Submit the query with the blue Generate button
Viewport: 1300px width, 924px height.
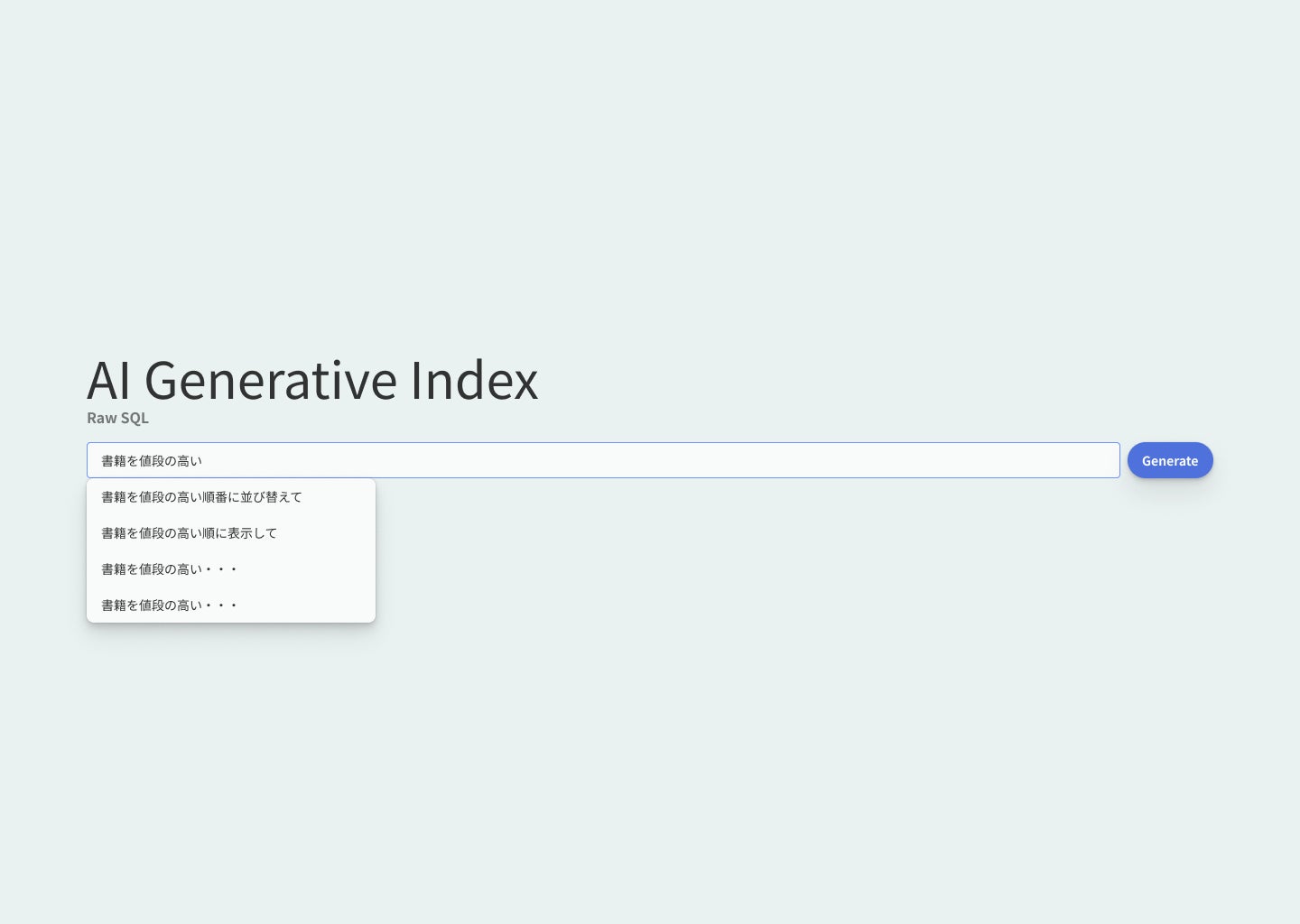1169,460
